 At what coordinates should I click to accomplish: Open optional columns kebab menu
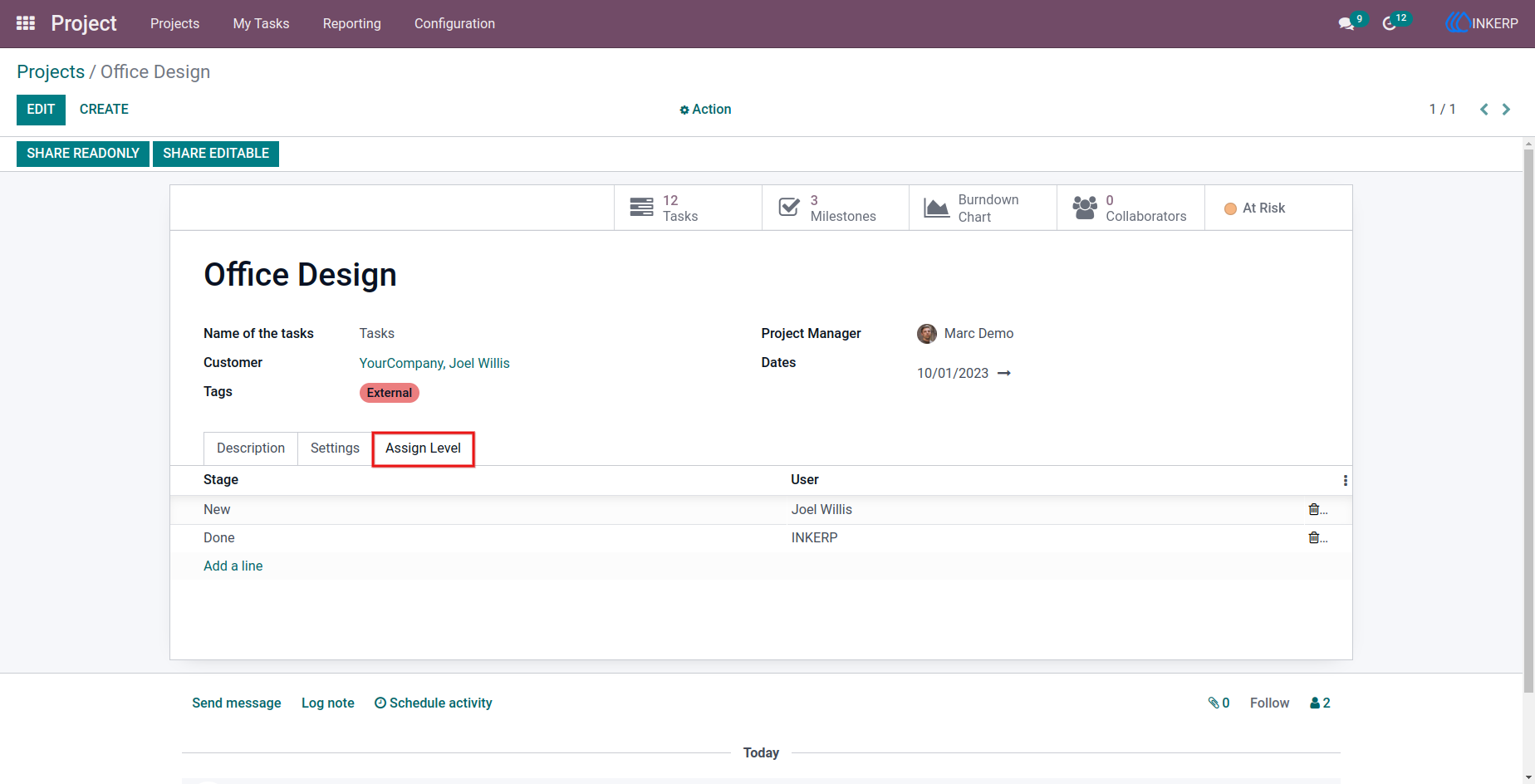tap(1345, 480)
